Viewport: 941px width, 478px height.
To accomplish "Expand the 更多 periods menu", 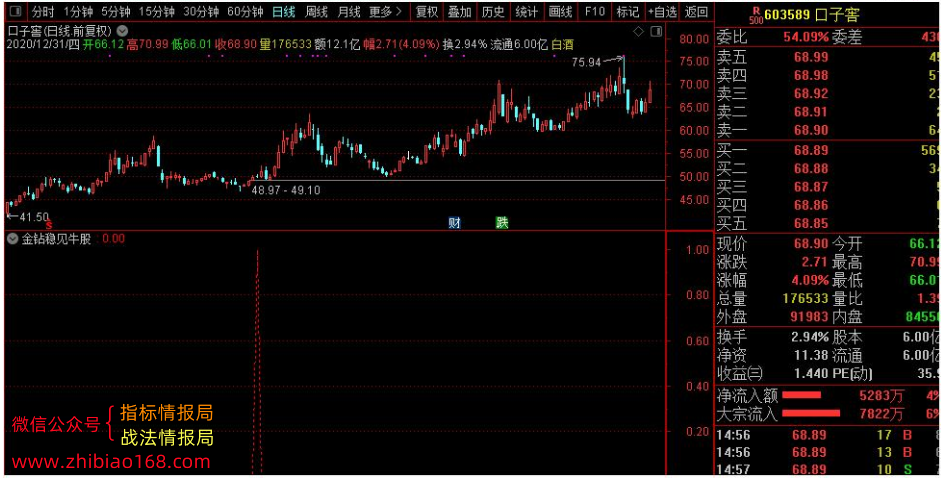I will [385, 11].
